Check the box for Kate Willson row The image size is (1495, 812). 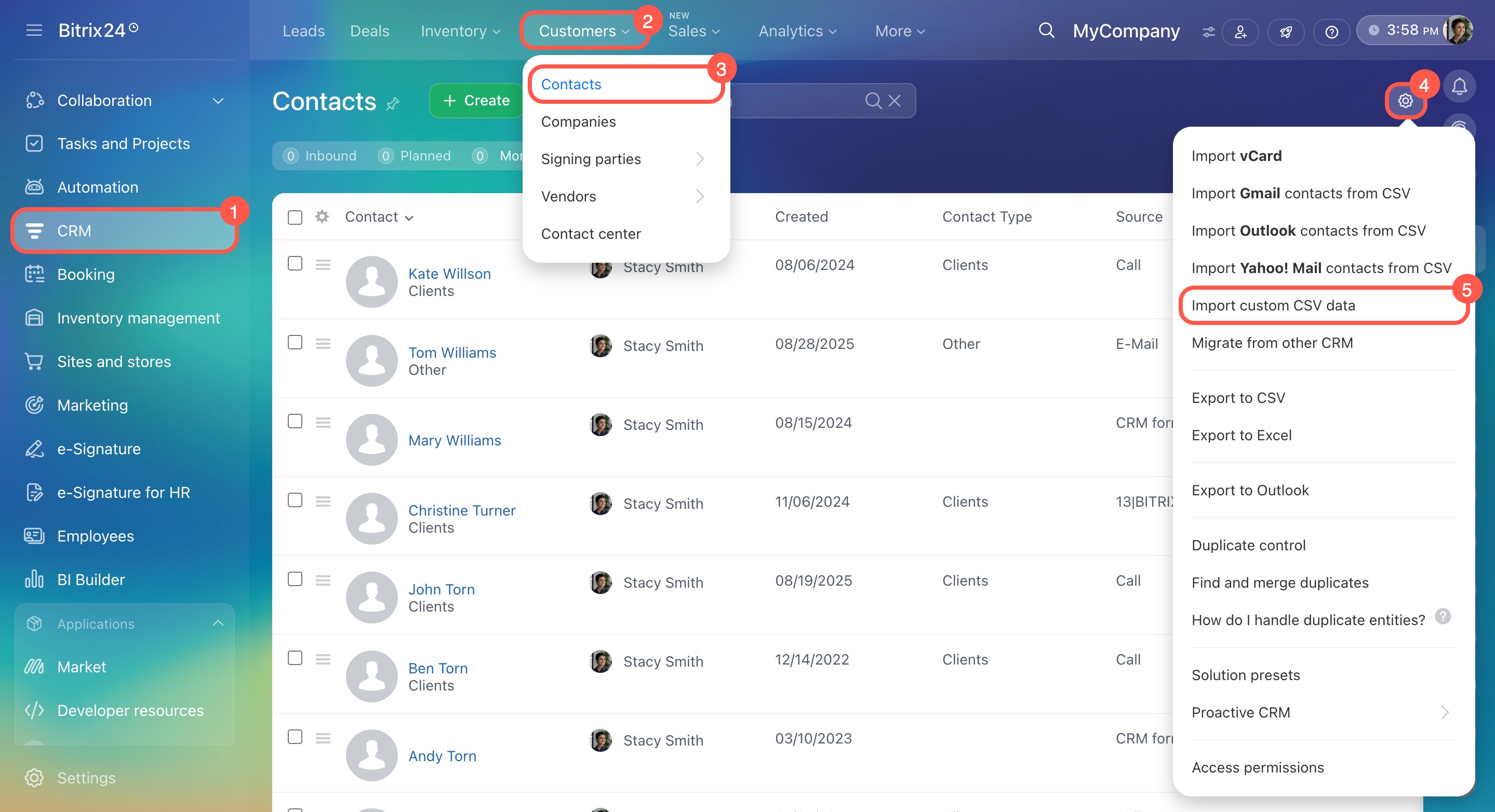tap(295, 263)
